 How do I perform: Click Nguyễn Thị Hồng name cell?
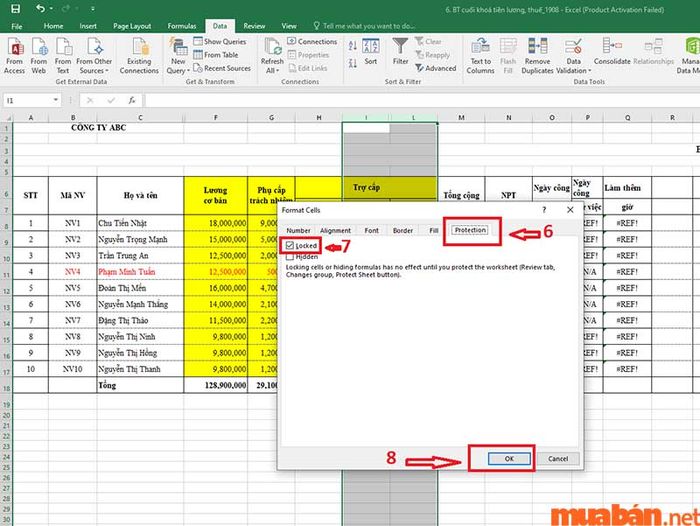click(140, 353)
